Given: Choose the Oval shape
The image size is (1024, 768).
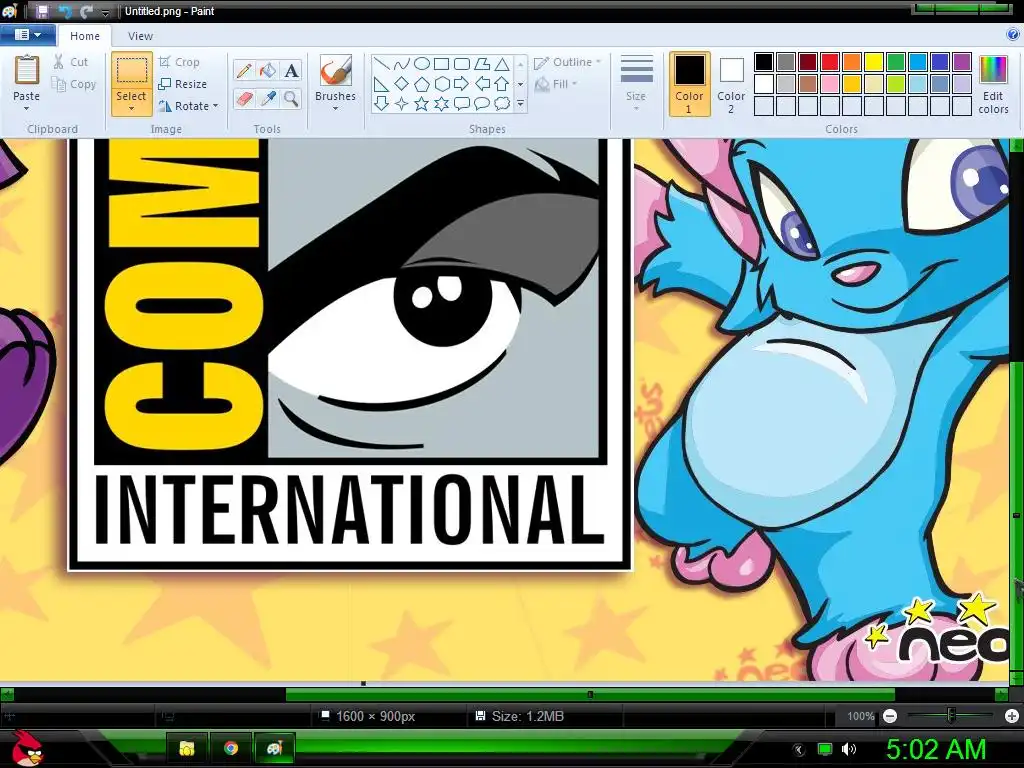Looking at the screenshot, I should click(422, 64).
